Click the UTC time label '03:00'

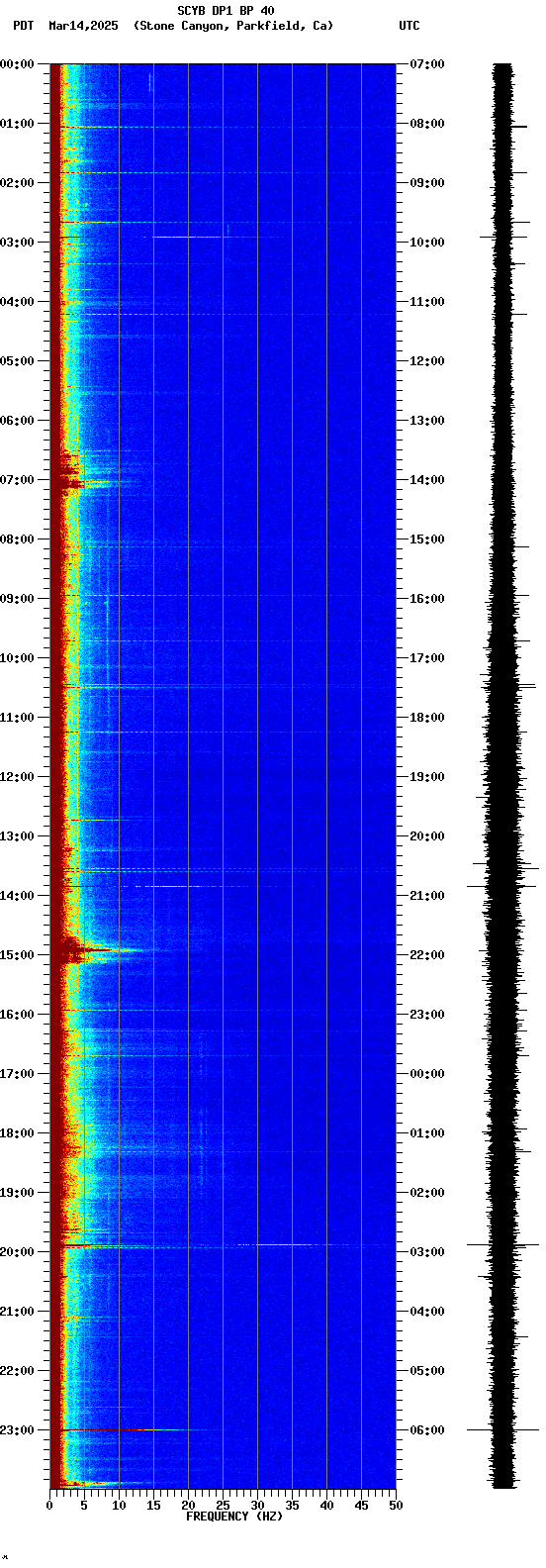coord(427,1252)
